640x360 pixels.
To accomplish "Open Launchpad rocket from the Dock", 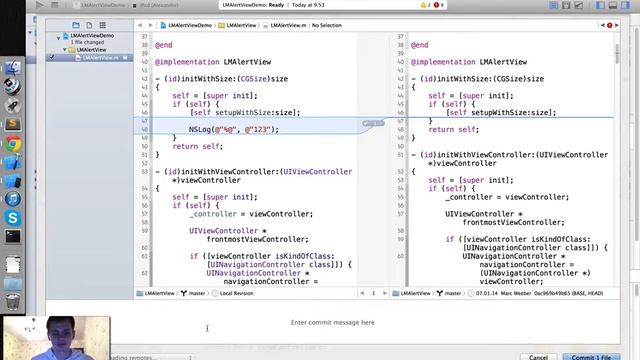I will pos(13,105).
